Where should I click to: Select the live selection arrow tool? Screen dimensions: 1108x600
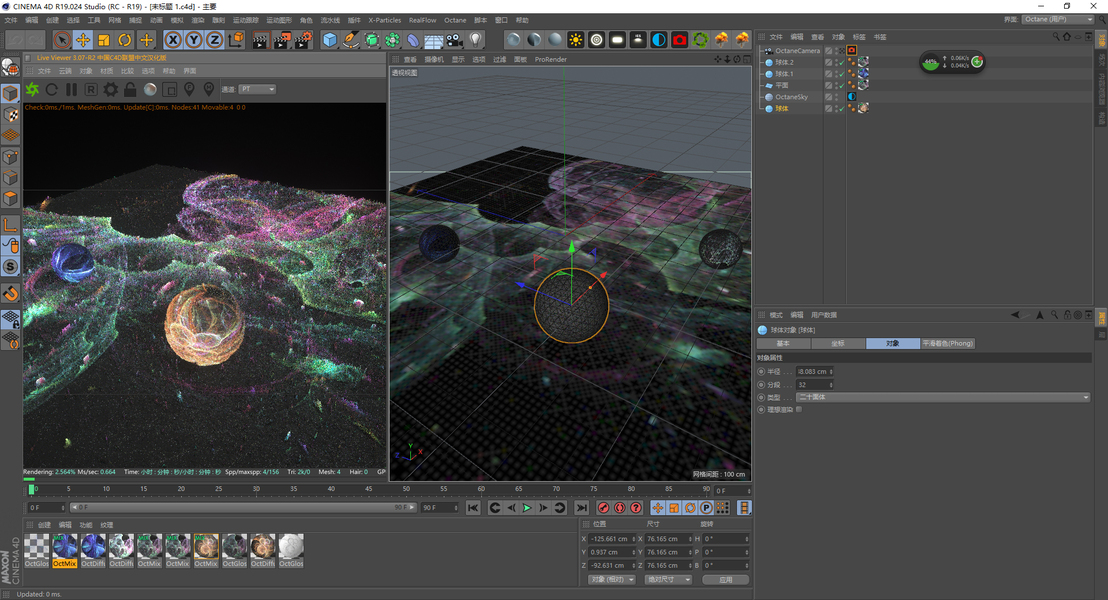click(x=61, y=40)
